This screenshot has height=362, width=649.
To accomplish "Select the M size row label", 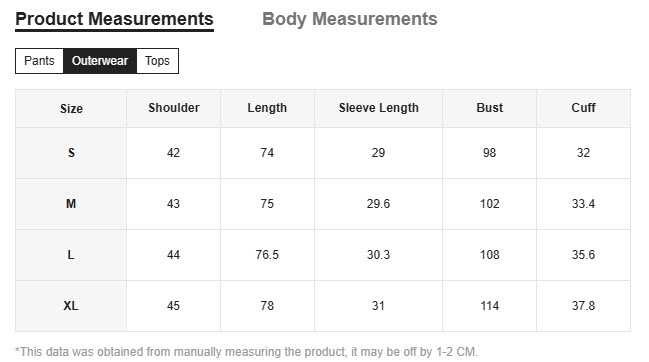I will tap(71, 204).
